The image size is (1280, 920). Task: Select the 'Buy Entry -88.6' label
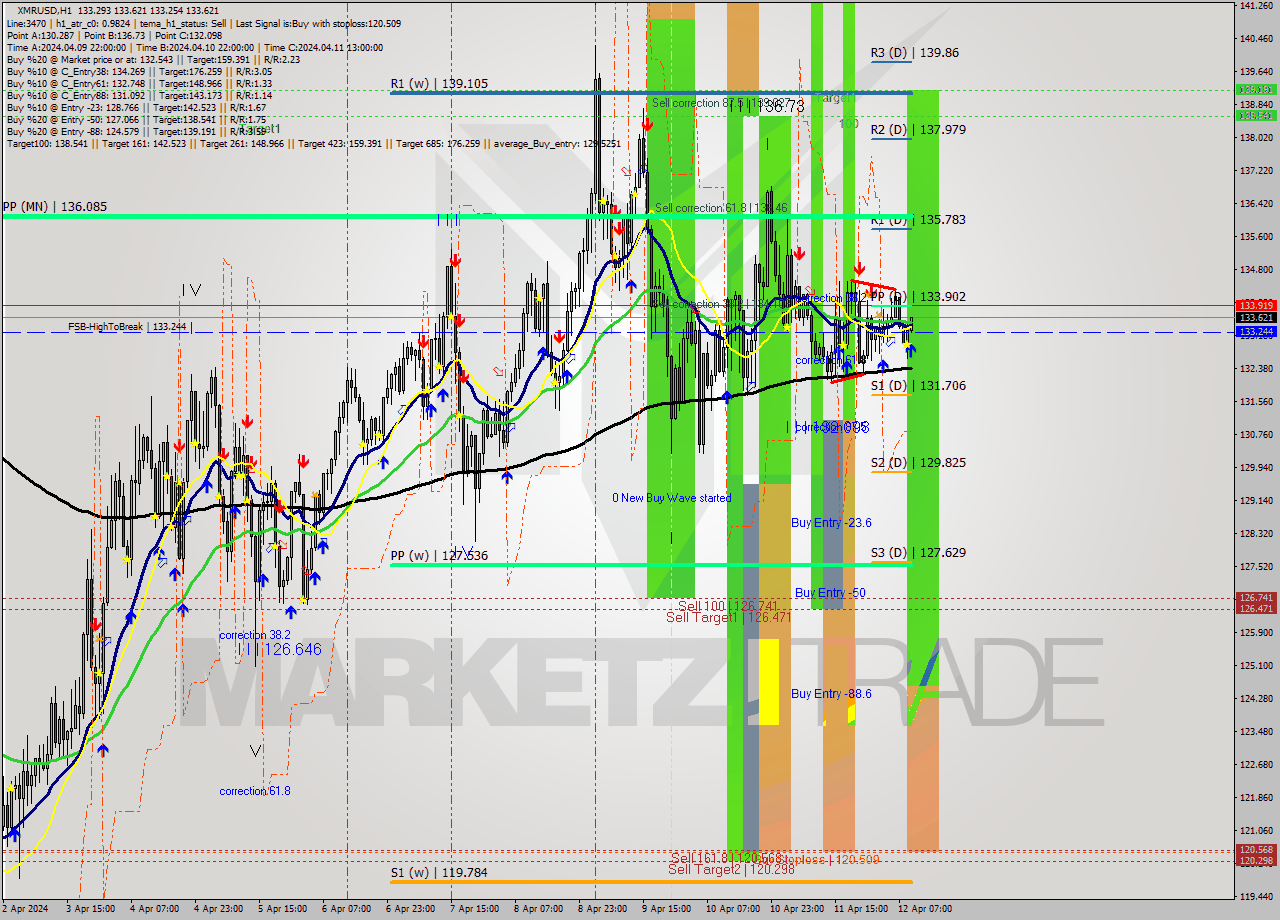[831, 694]
